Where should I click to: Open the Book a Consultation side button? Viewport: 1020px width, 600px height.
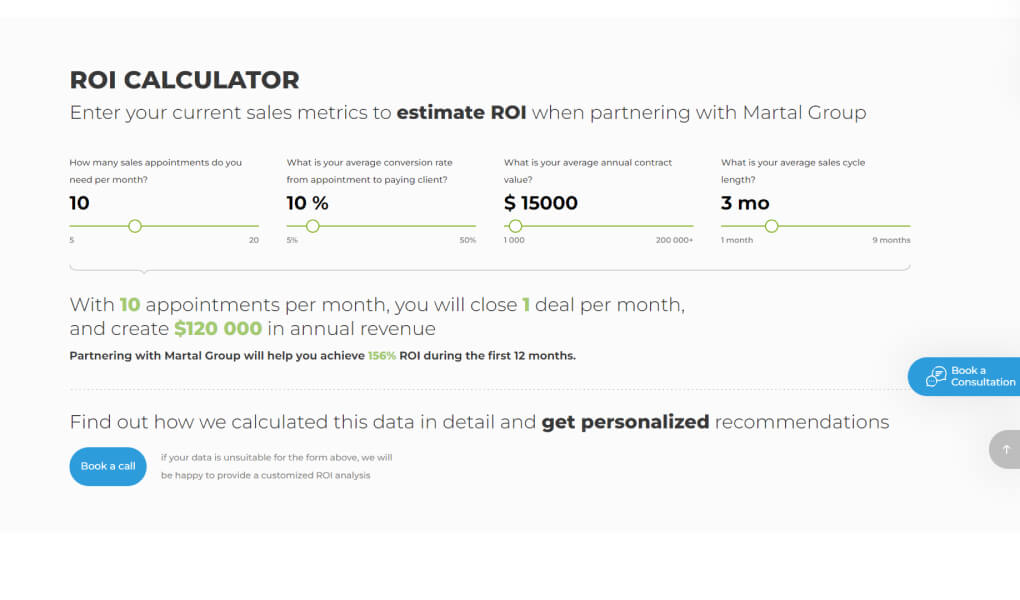click(964, 376)
